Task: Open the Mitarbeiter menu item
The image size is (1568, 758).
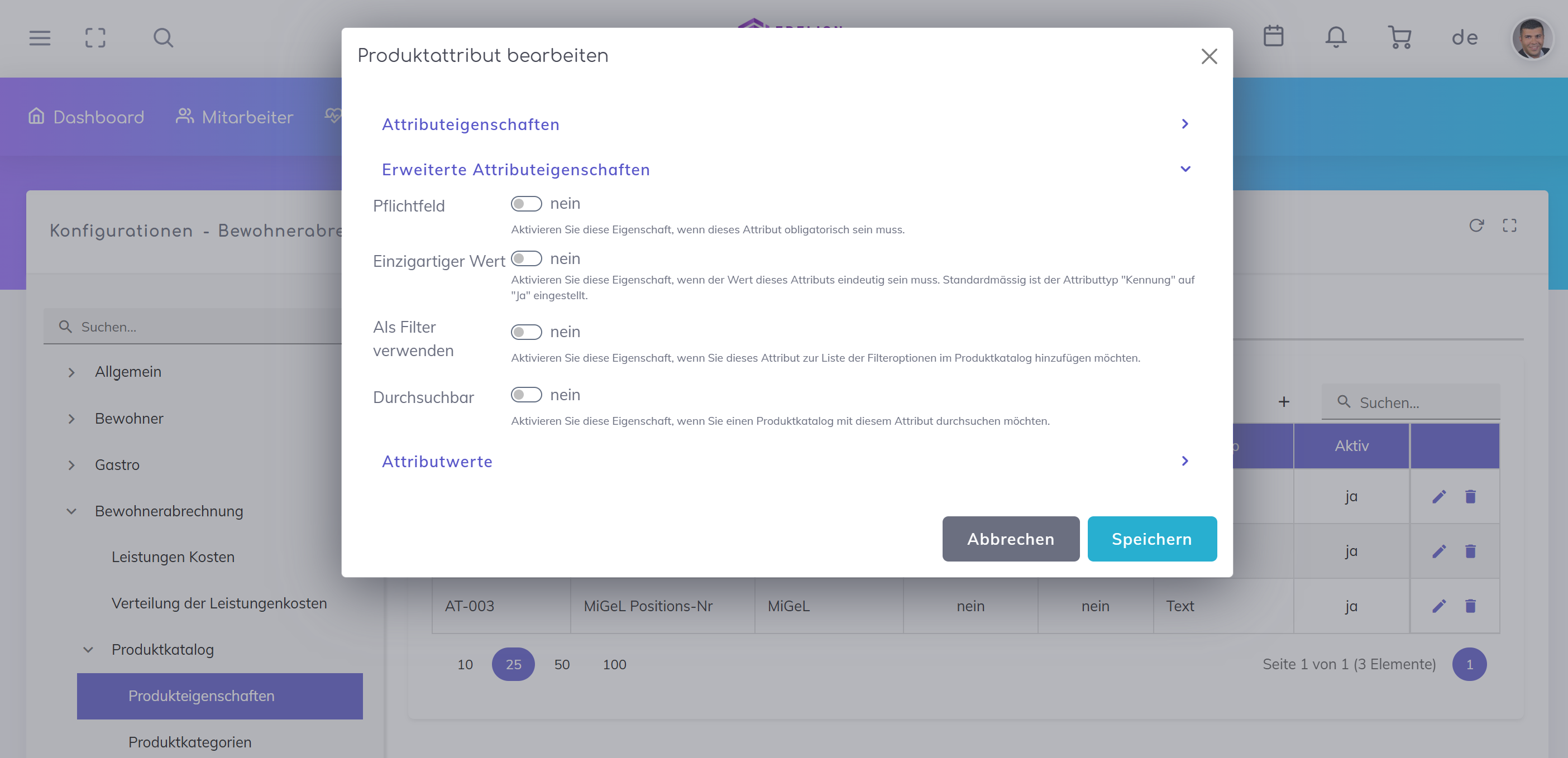Action: (235, 117)
